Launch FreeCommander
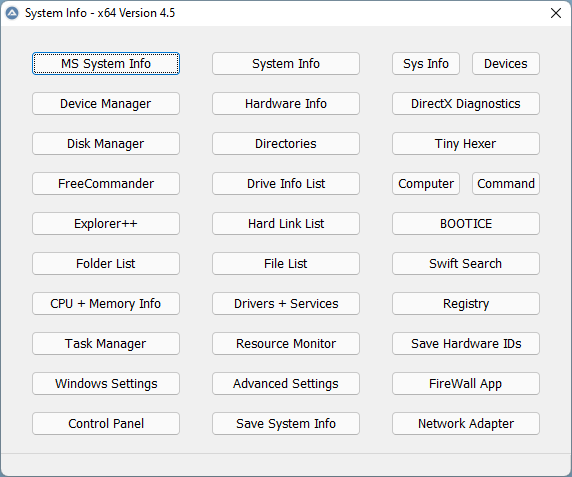Image resolution: width=572 pixels, height=477 pixels. pyautogui.click(x=106, y=183)
